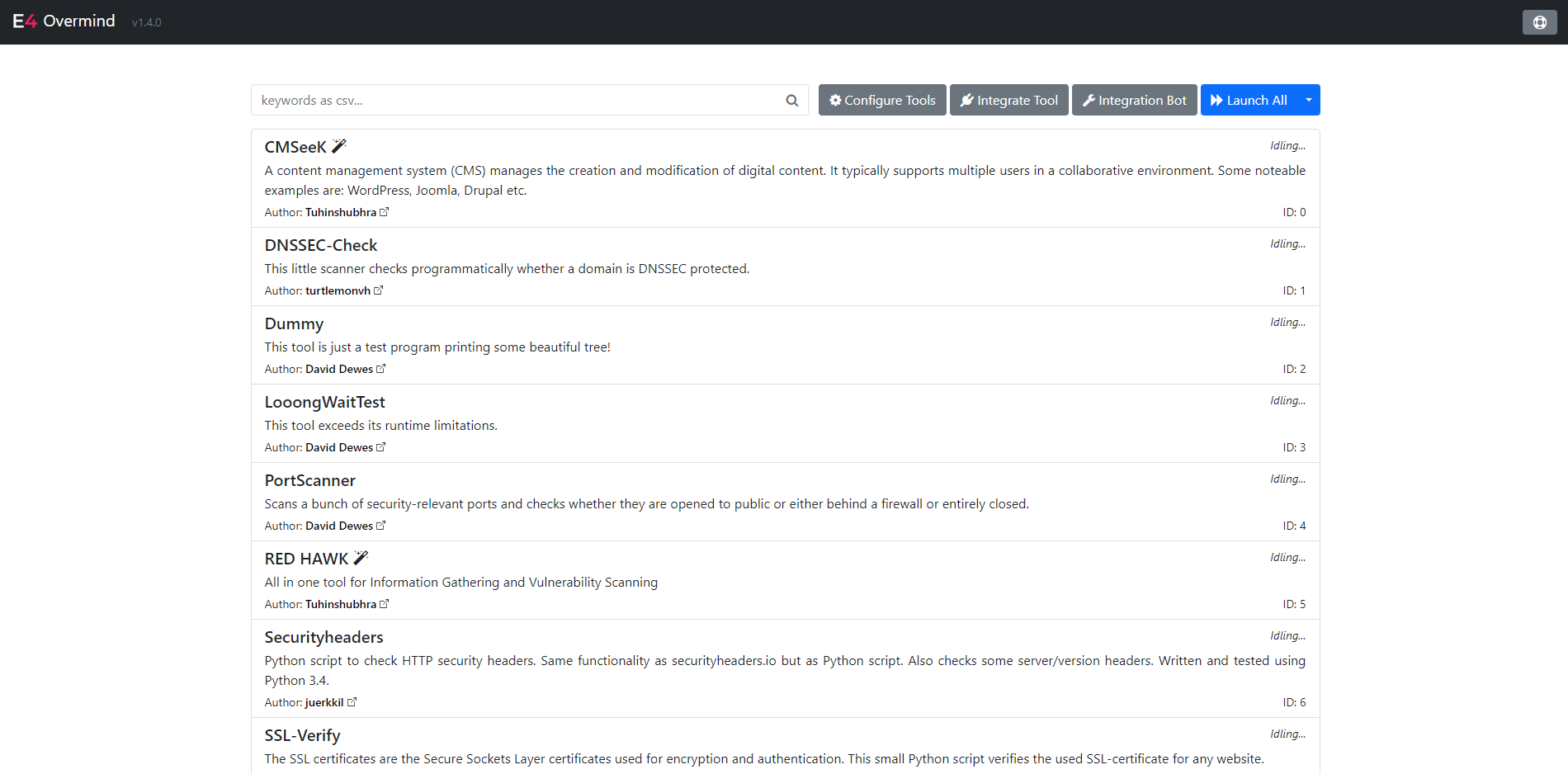This screenshot has width=1568, height=774.
Task: Open the Integration Bot
Action: pyautogui.click(x=1134, y=100)
